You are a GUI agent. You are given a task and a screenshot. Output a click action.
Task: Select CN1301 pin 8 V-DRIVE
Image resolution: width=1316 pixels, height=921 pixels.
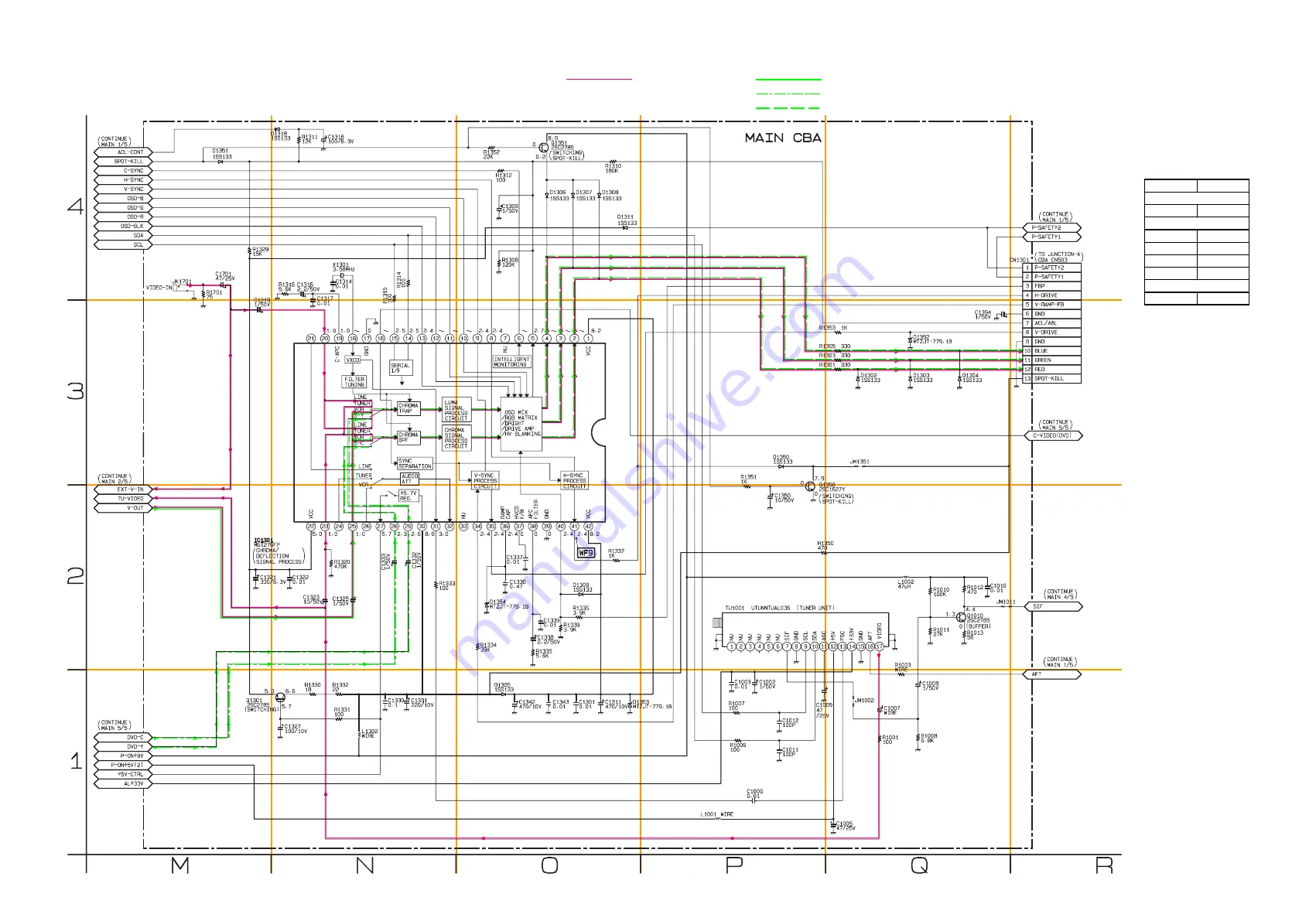click(1051, 333)
